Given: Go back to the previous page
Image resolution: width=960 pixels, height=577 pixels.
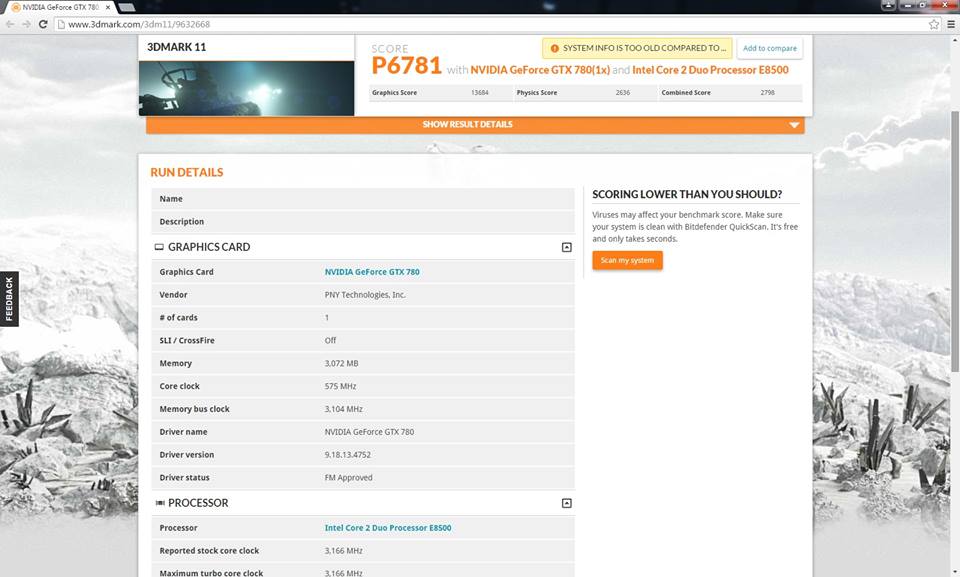Looking at the screenshot, I should pyautogui.click(x=10, y=25).
